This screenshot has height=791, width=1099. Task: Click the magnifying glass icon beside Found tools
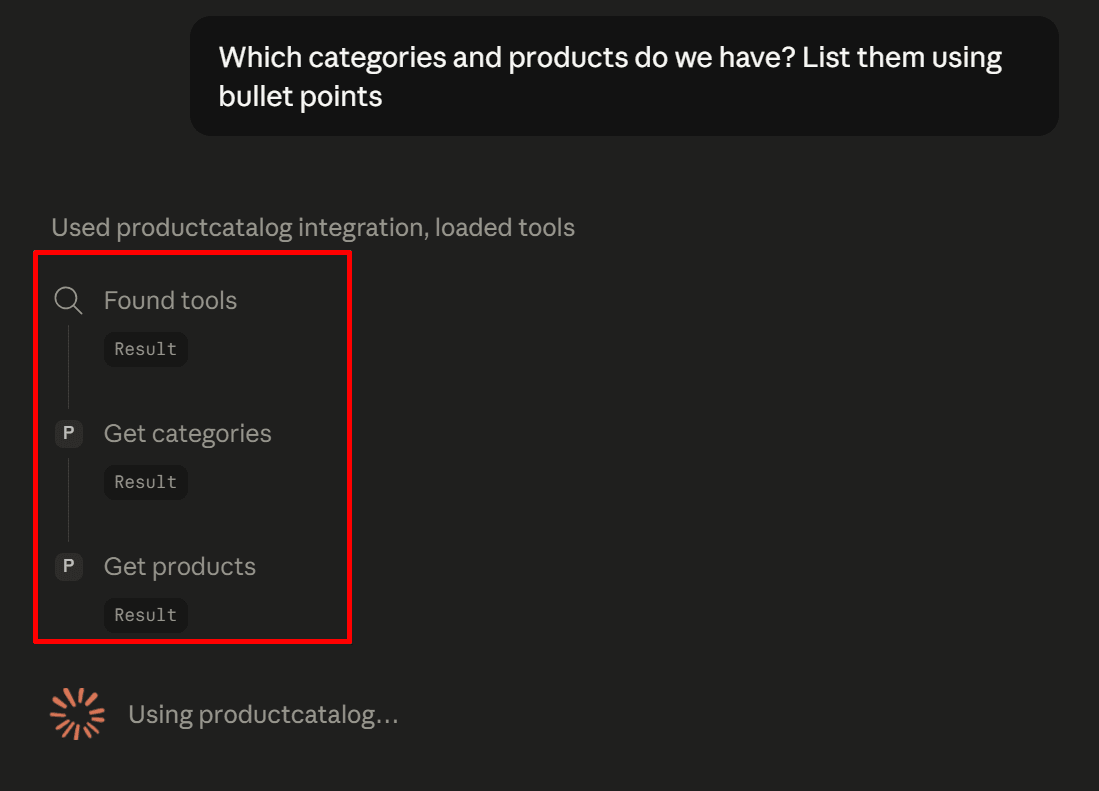click(x=68, y=300)
